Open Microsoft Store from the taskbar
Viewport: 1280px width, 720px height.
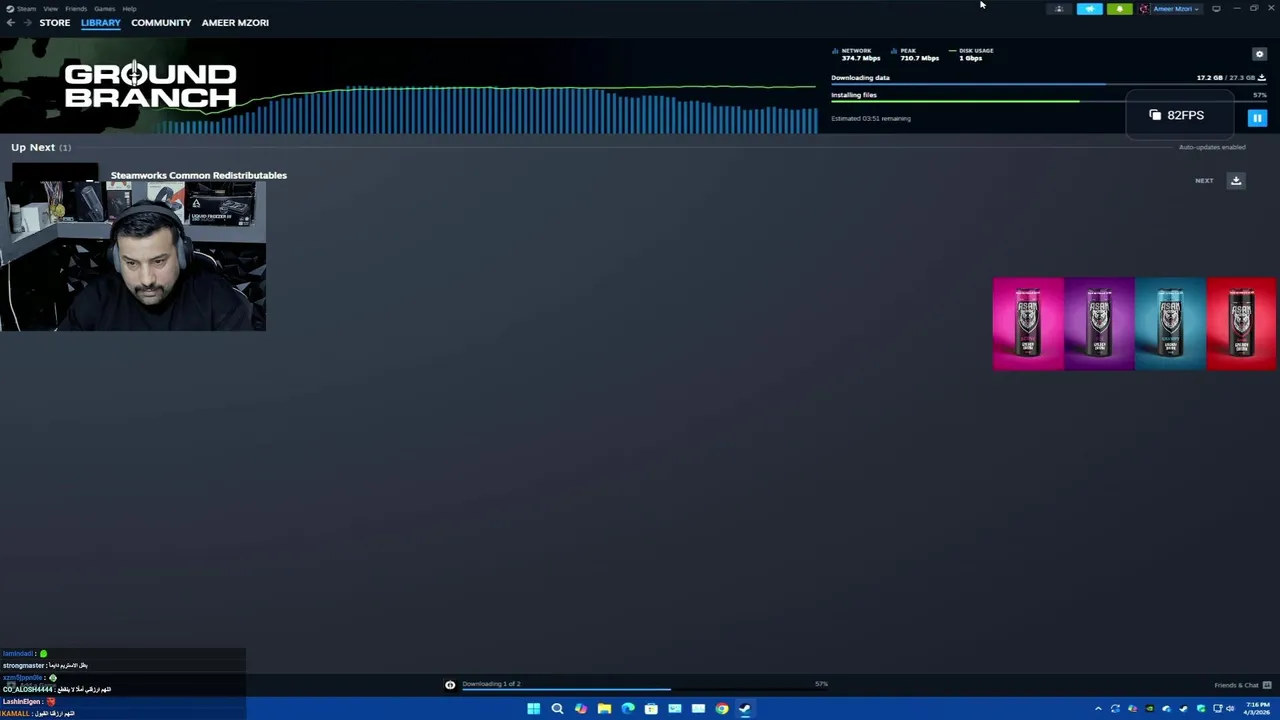click(651, 709)
